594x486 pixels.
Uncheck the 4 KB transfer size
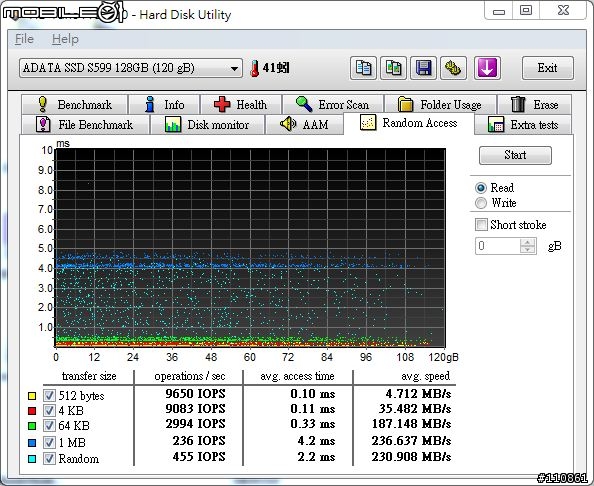49,411
